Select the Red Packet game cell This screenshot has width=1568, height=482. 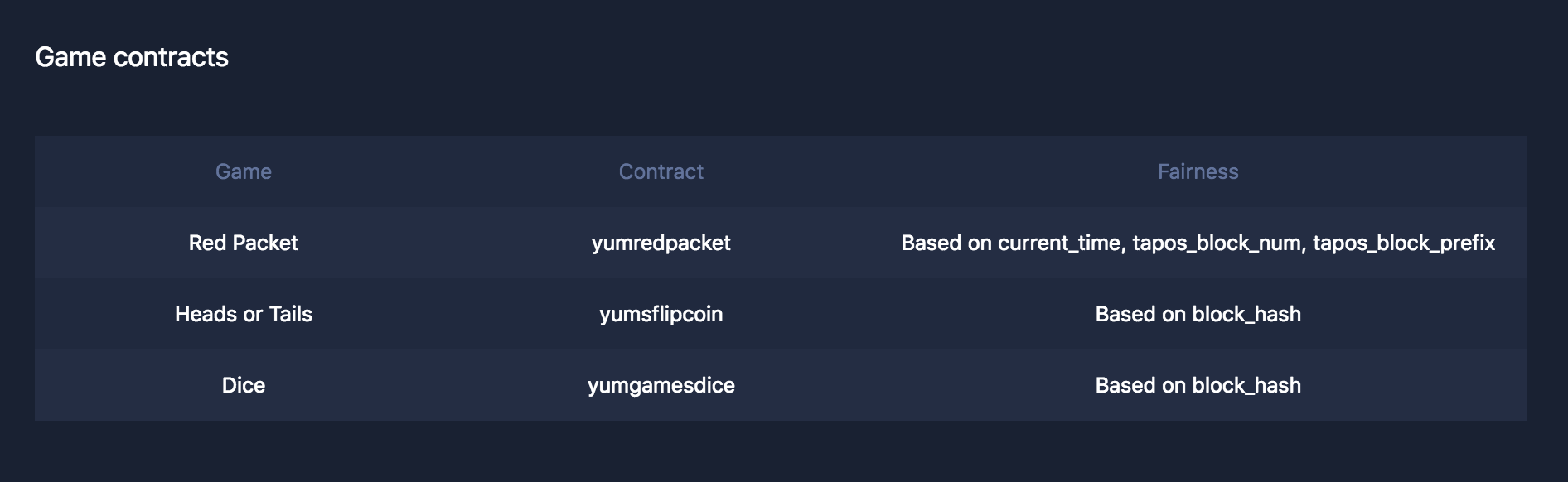(x=243, y=243)
